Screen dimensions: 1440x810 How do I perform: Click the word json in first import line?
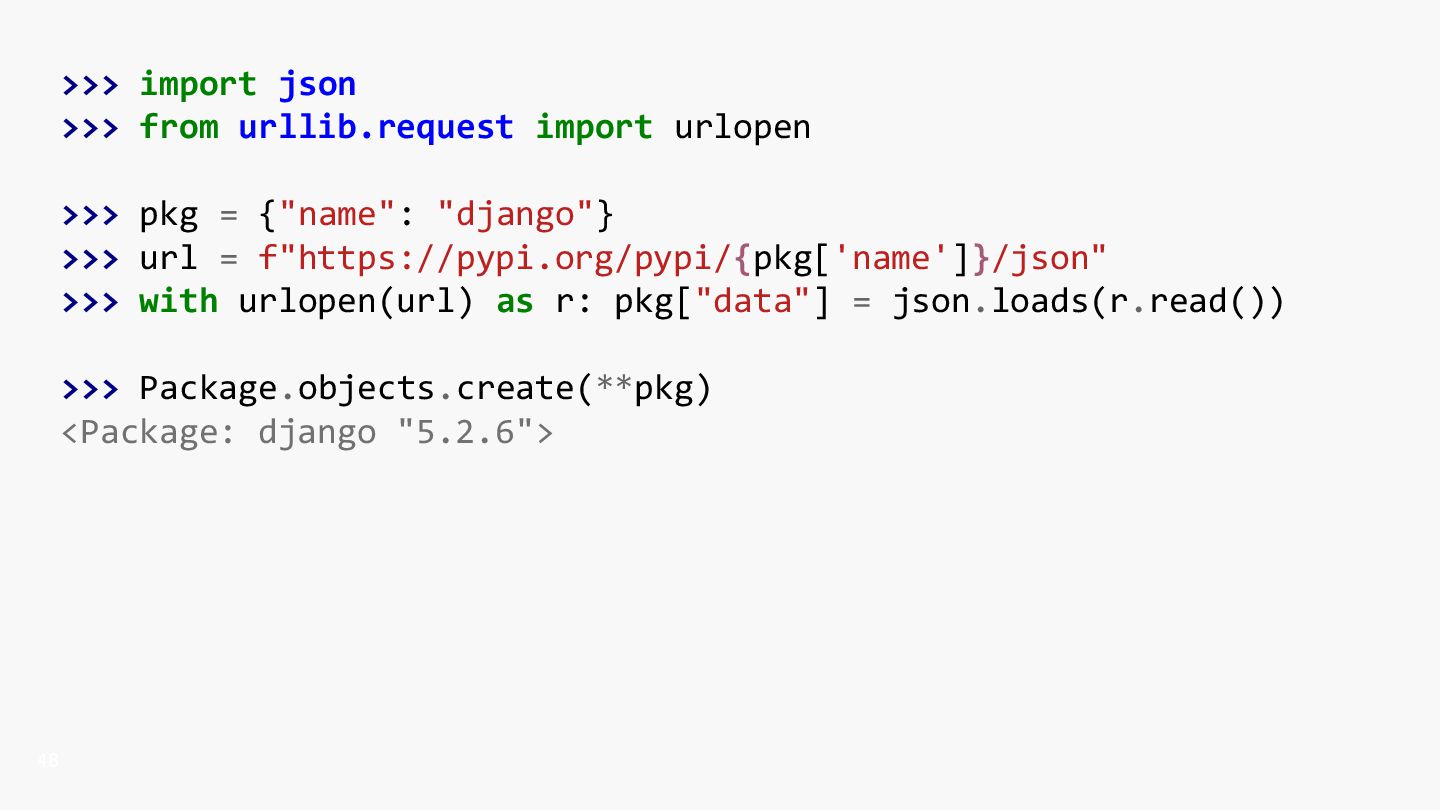[317, 85]
